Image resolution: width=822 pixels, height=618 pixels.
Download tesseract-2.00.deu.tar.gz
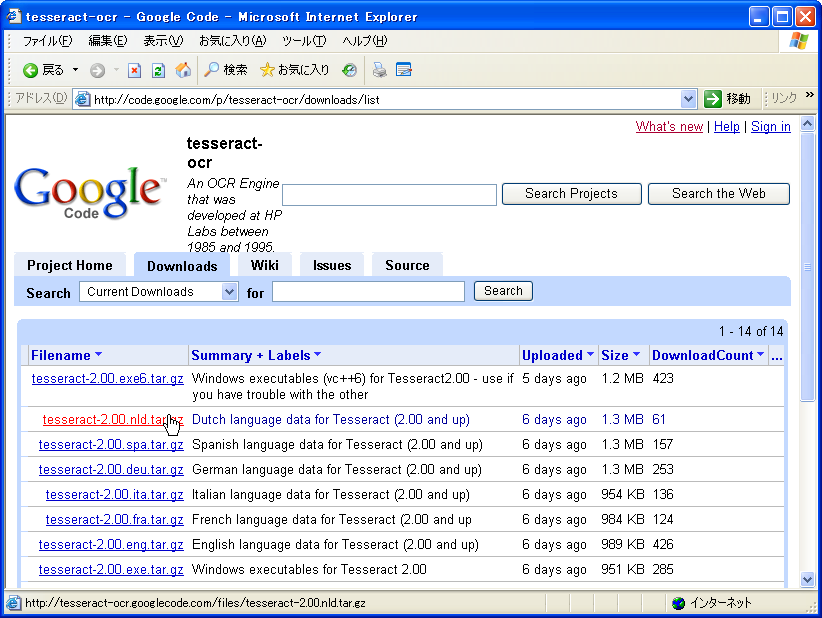(111, 469)
